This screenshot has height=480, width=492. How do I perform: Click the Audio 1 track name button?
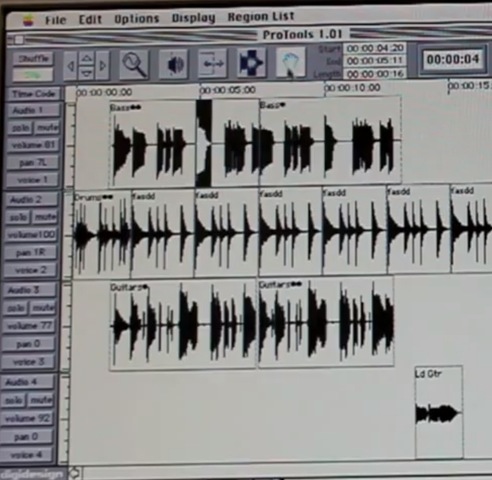pos(33,110)
